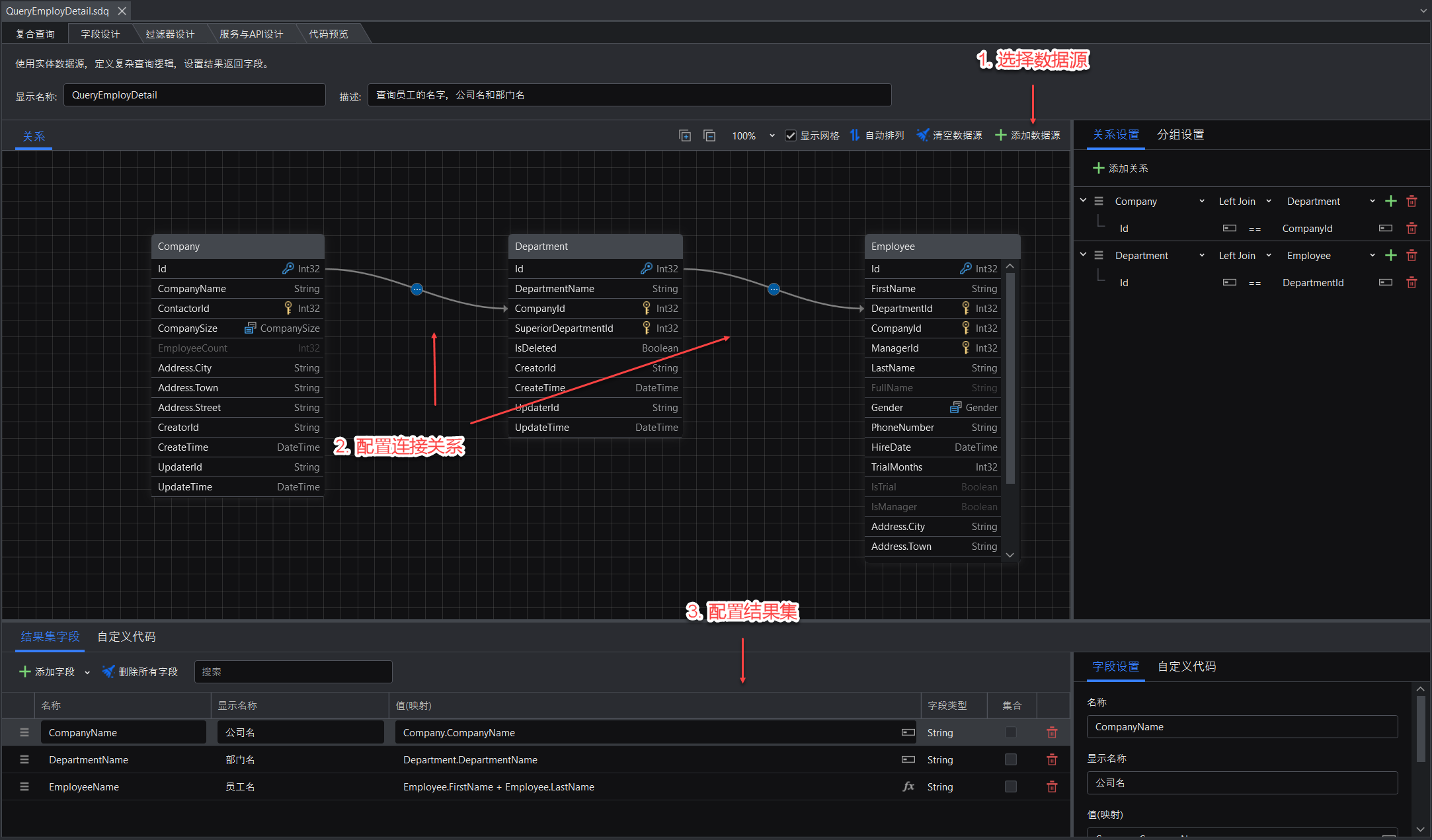Click drag handle of CompanyName row
Viewport: 1432px width, 840px height.
(x=24, y=733)
